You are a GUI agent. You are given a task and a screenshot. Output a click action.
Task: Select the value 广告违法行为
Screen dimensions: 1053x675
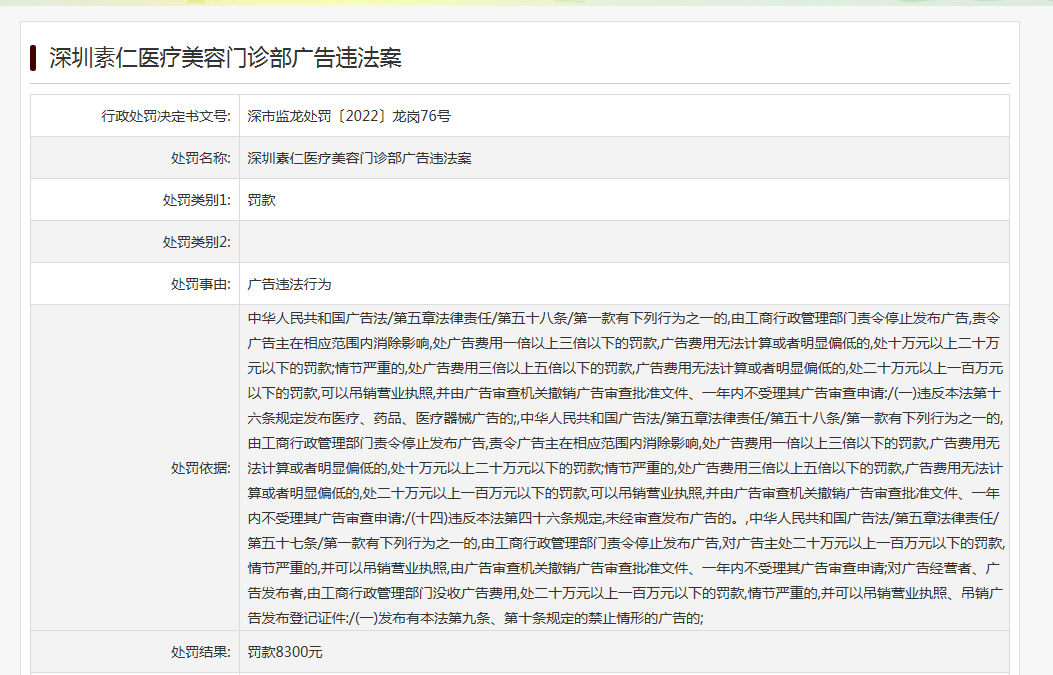pos(289,284)
